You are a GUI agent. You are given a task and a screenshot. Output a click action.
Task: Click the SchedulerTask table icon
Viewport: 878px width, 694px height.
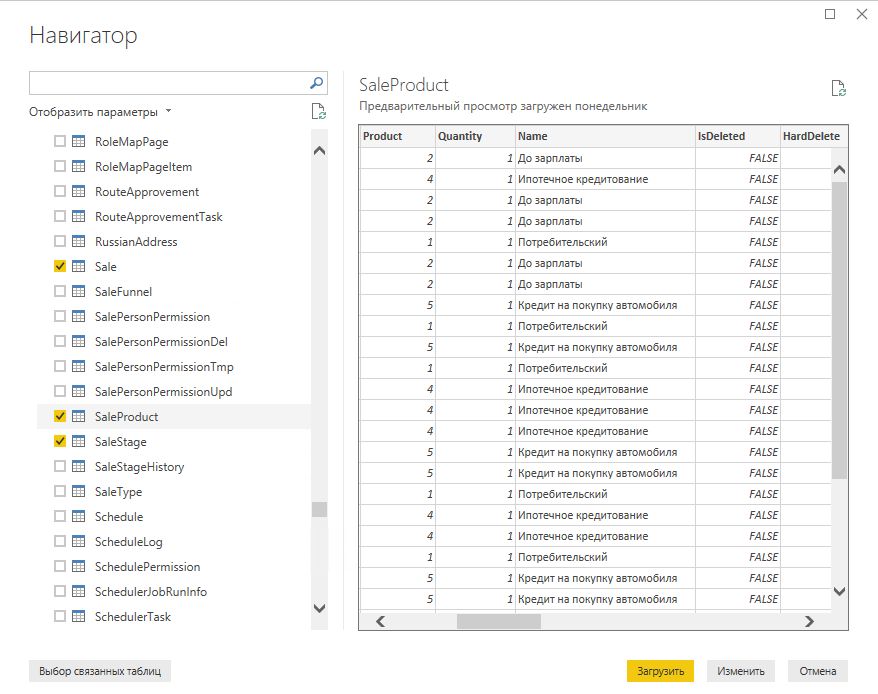pyautogui.click(x=78, y=616)
